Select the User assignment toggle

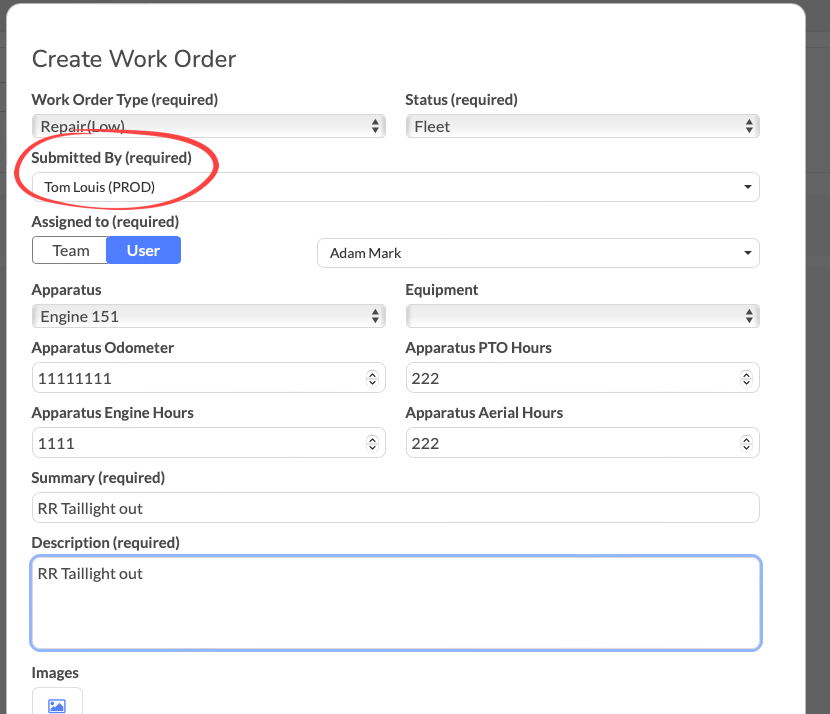click(143, 250)
